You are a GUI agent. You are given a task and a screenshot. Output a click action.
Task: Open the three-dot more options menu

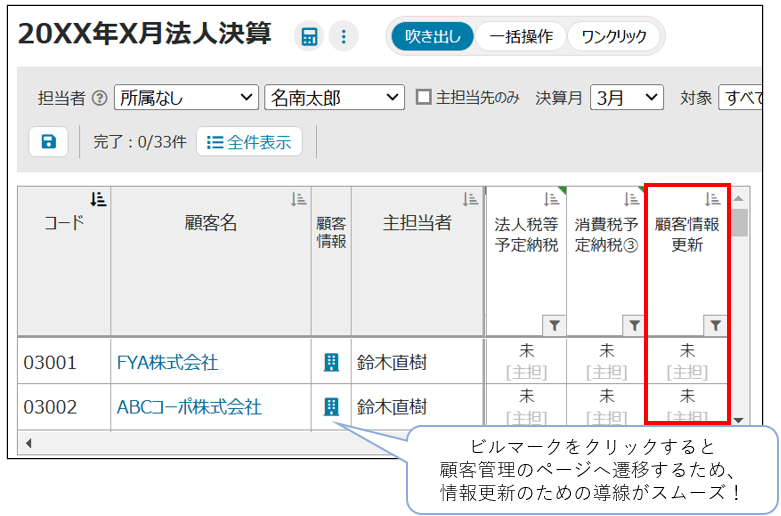click(x=343, y=37)
